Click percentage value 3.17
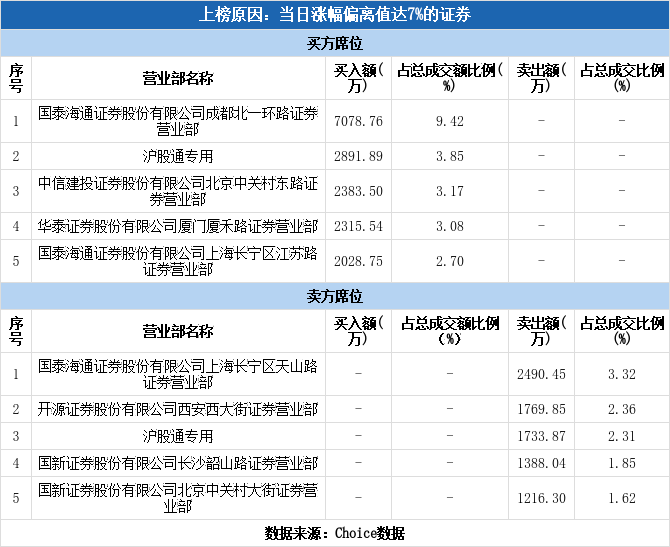Image resolution: width=670 pixels, height=547 pixels. pyautogui.click(x=450, y=191)
